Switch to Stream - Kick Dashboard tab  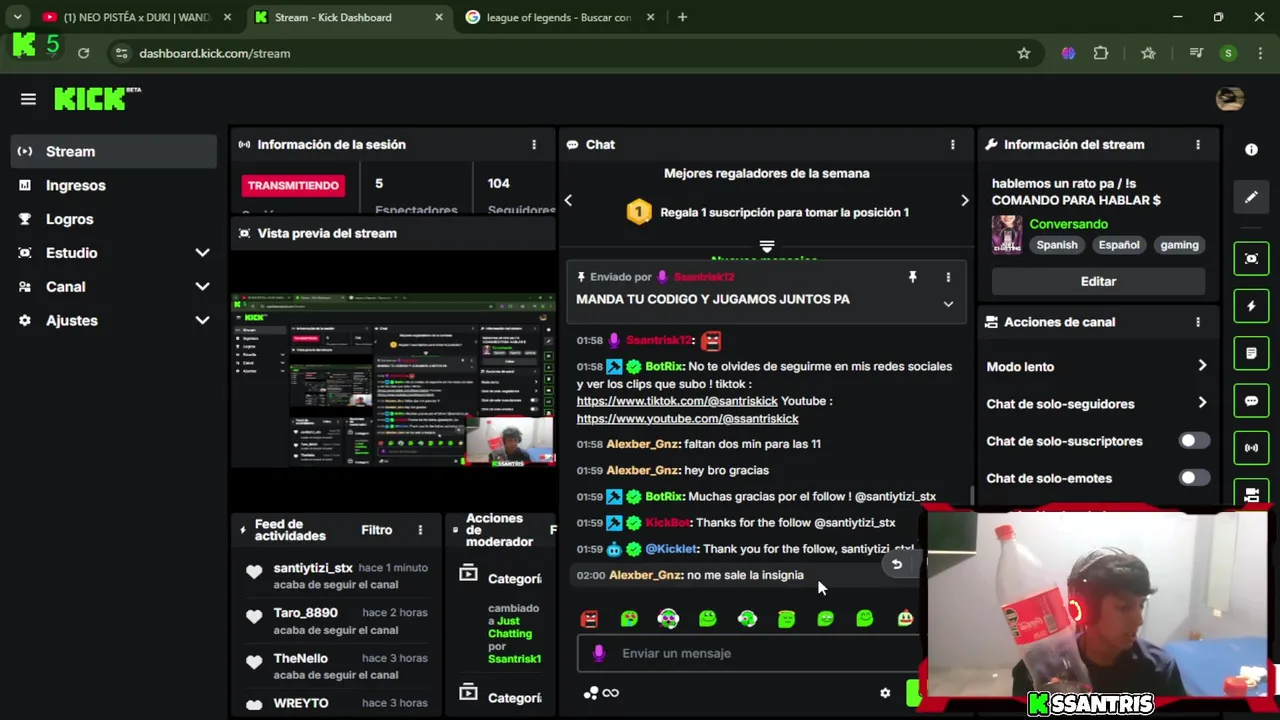(347, 17)
